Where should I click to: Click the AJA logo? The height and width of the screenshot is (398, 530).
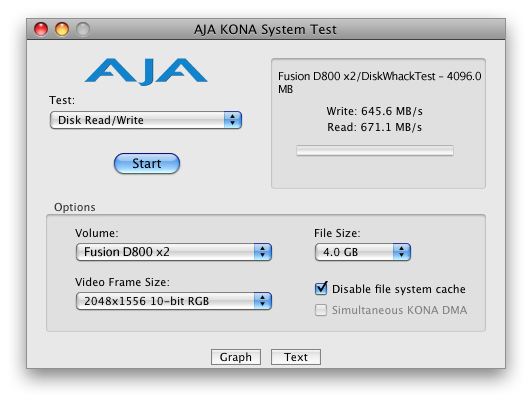pyautogui.click(x=146, y=71)
